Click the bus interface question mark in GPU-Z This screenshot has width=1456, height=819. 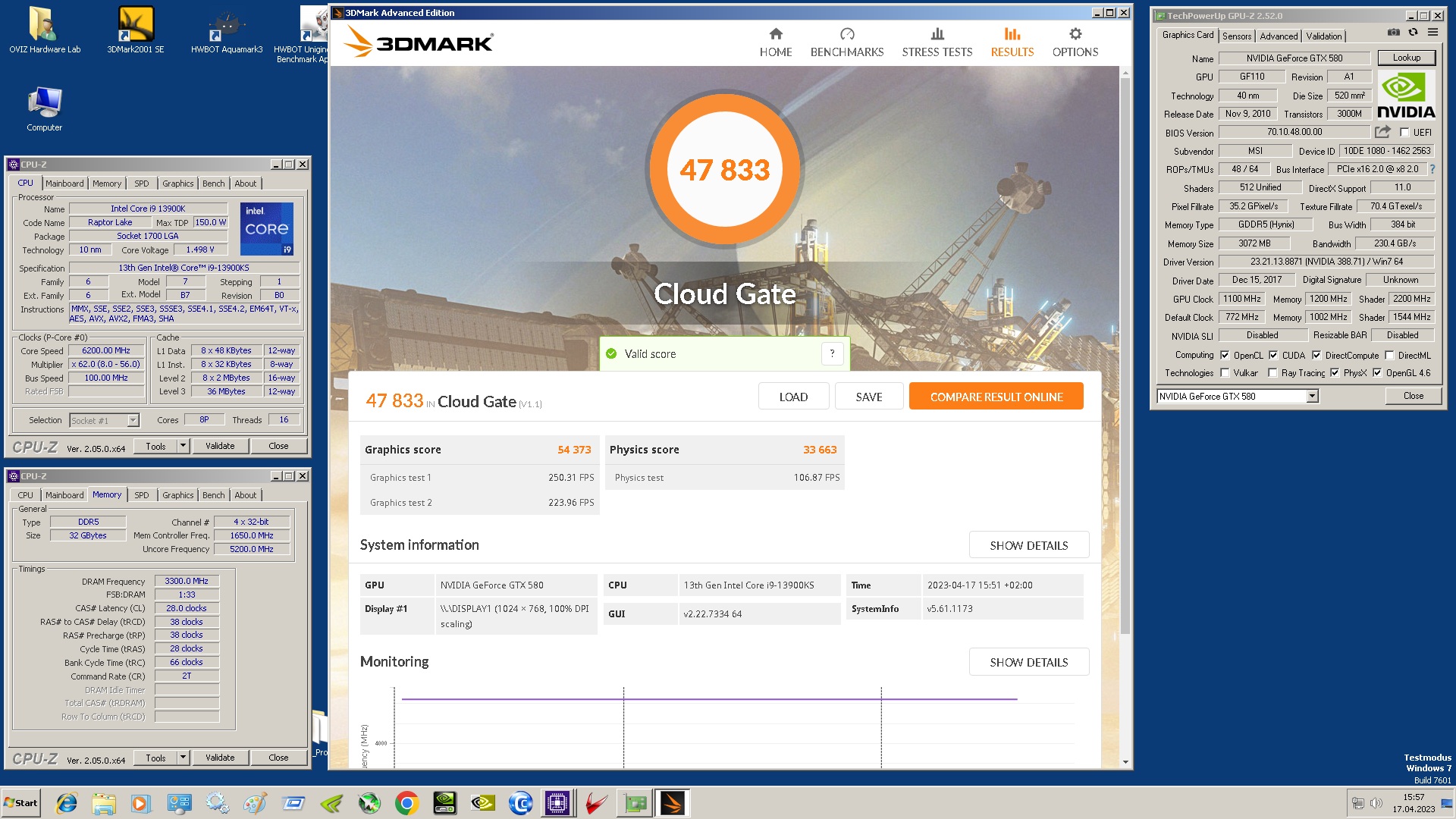(x=1432, y=169)
